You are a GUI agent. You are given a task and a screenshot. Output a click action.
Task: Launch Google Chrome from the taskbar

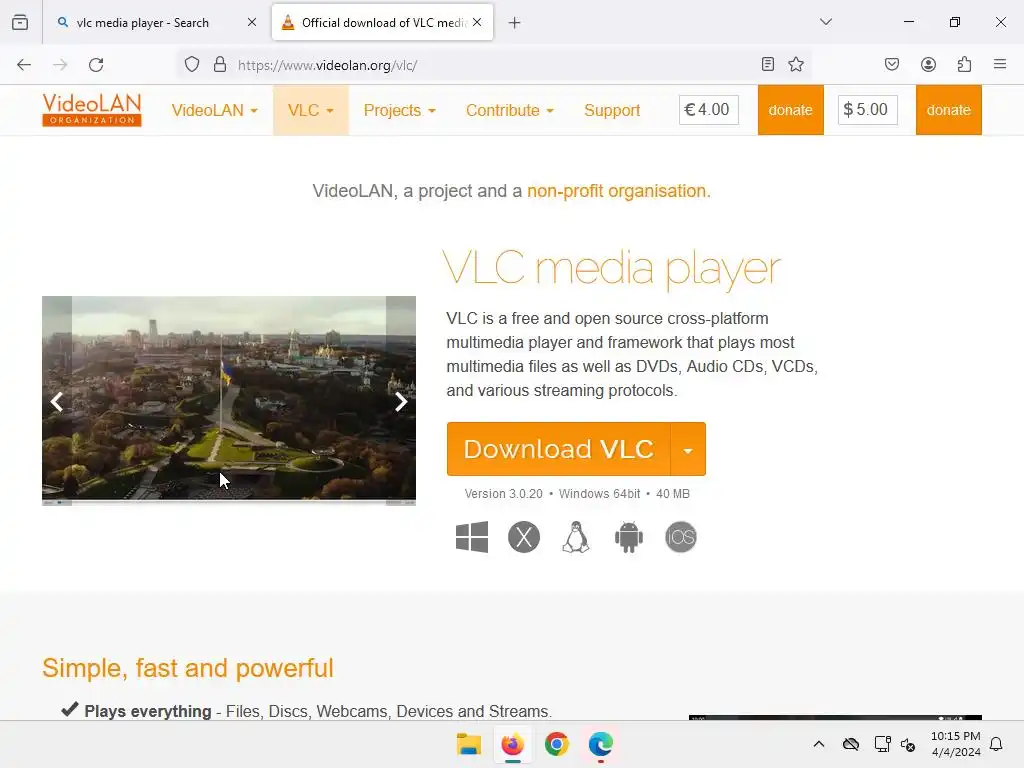click(x=556, y=744)
